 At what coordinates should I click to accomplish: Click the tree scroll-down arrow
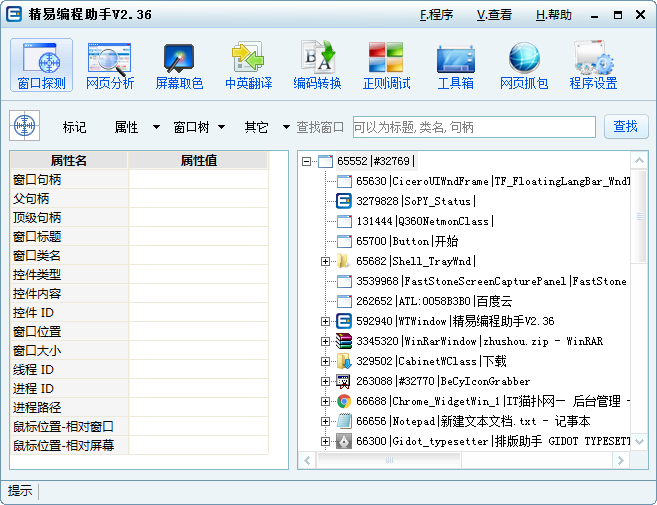pos(639,441)
